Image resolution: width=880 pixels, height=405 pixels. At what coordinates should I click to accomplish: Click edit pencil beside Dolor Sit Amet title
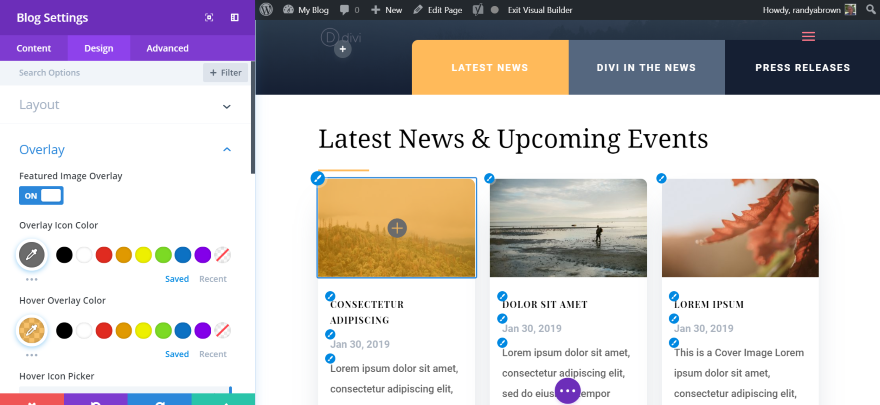pos(502,296)
